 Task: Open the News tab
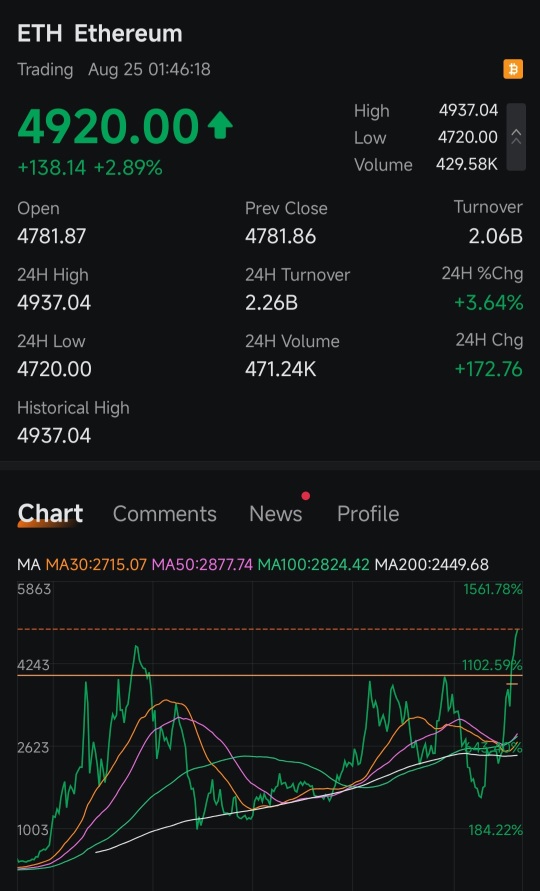pos(276,514)
